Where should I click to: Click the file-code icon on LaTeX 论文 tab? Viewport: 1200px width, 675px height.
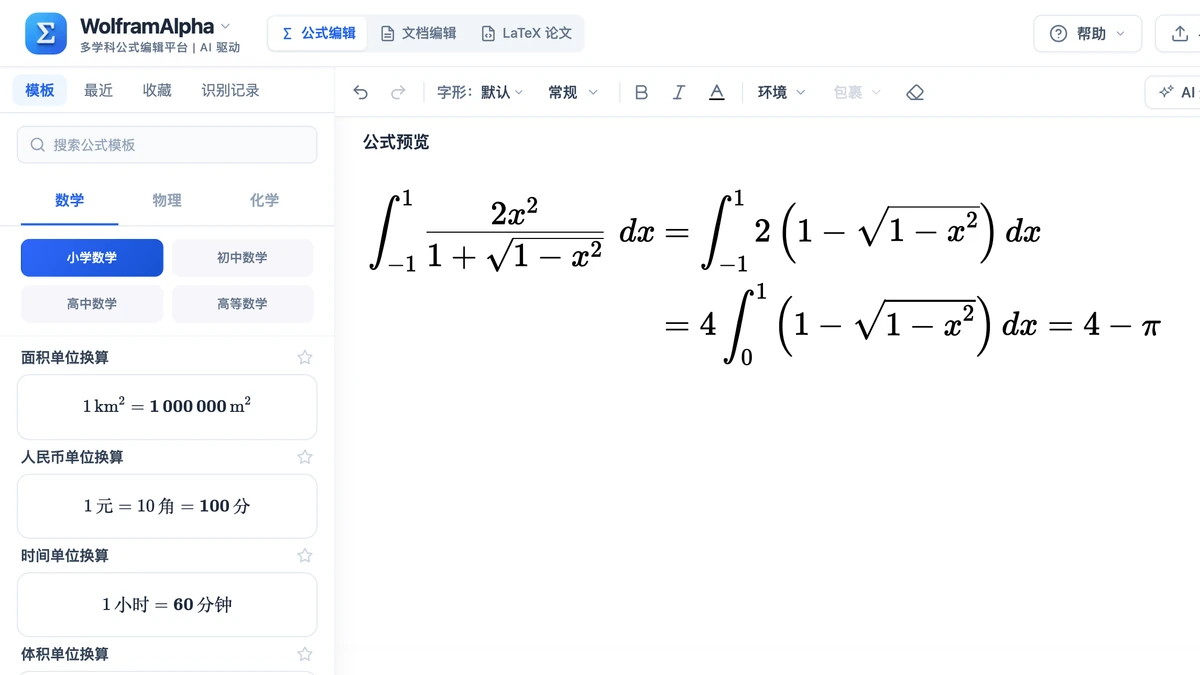click(488, 33)
